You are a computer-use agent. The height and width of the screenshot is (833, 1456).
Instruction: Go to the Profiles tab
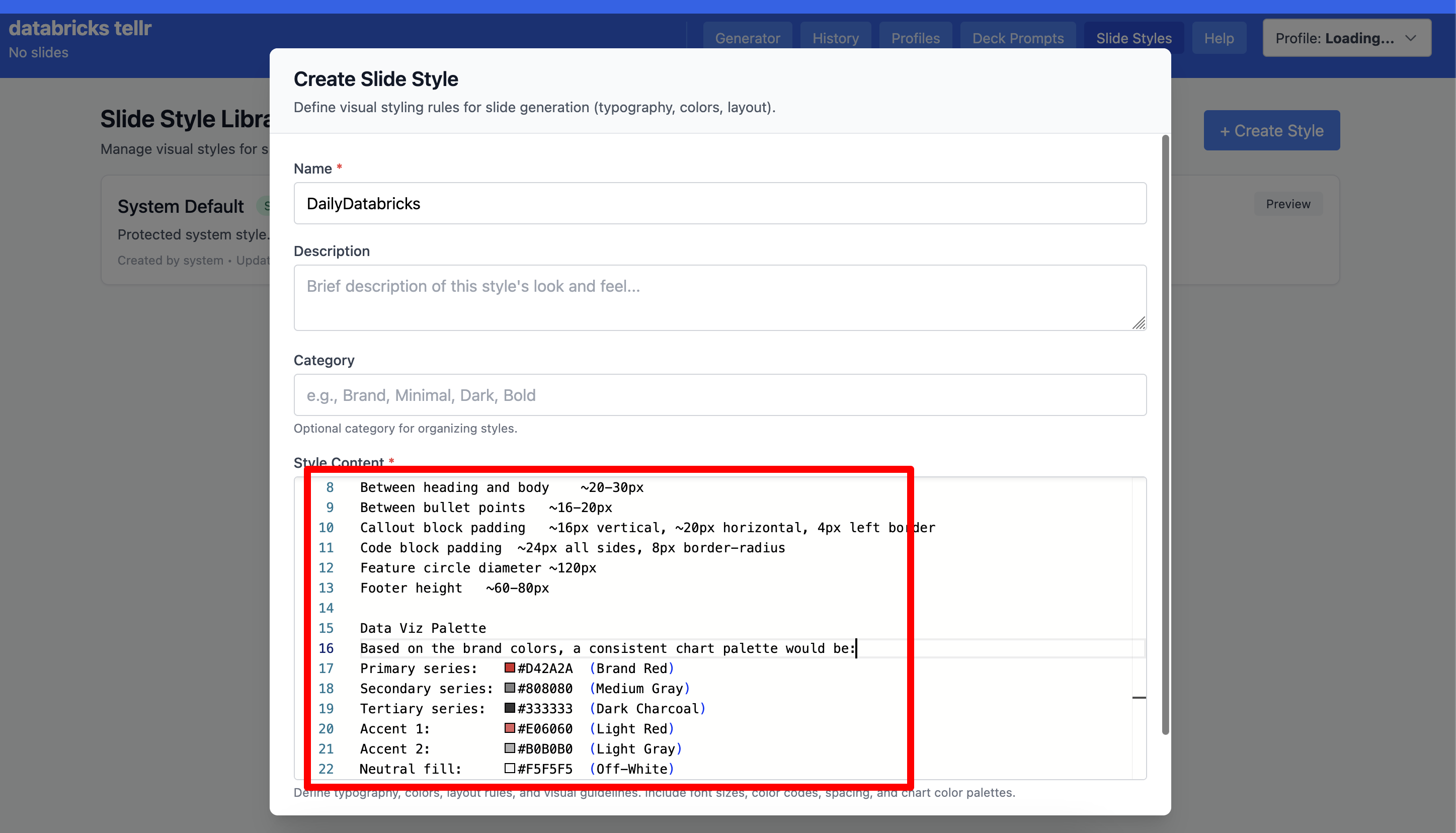click(x=915, y=38)
